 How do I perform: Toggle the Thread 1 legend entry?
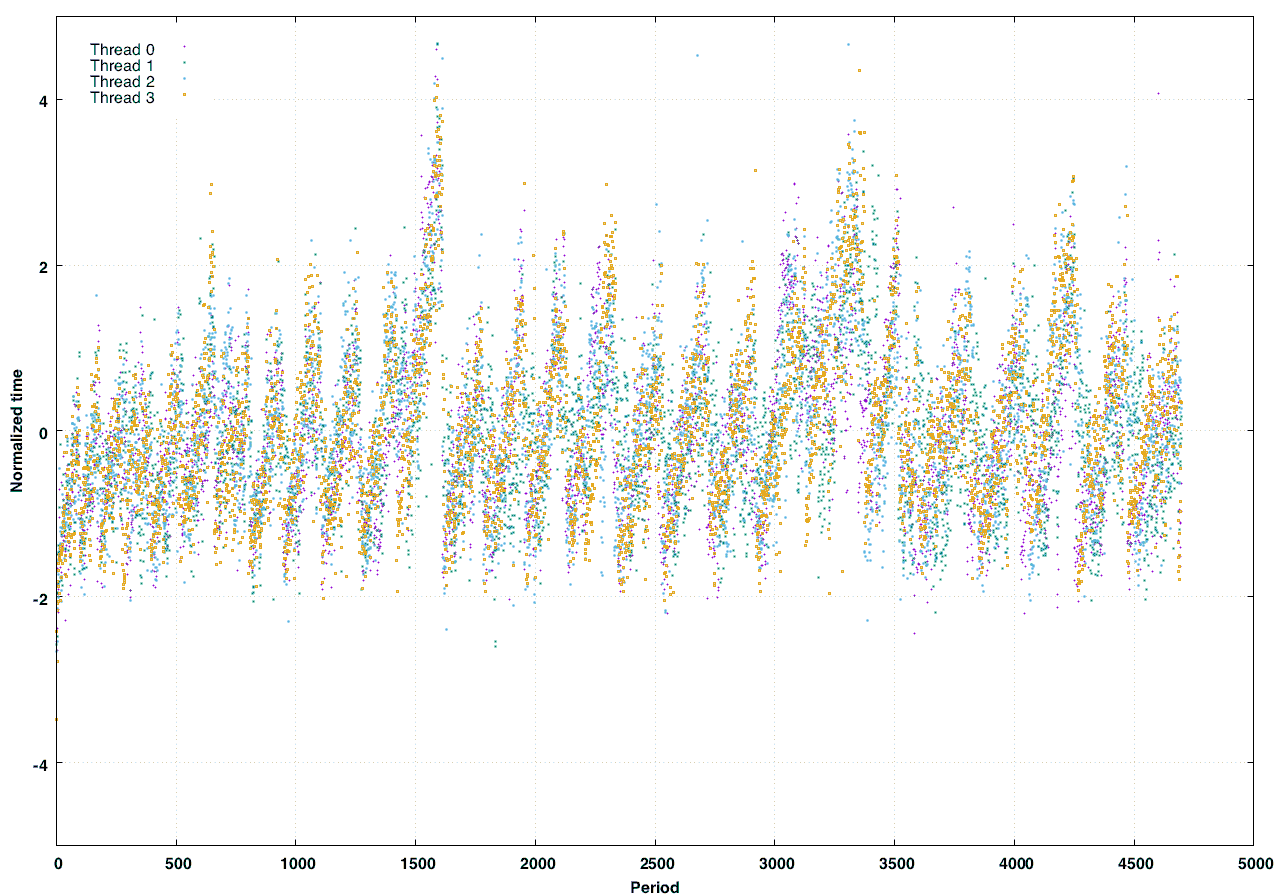click(121, 65)
